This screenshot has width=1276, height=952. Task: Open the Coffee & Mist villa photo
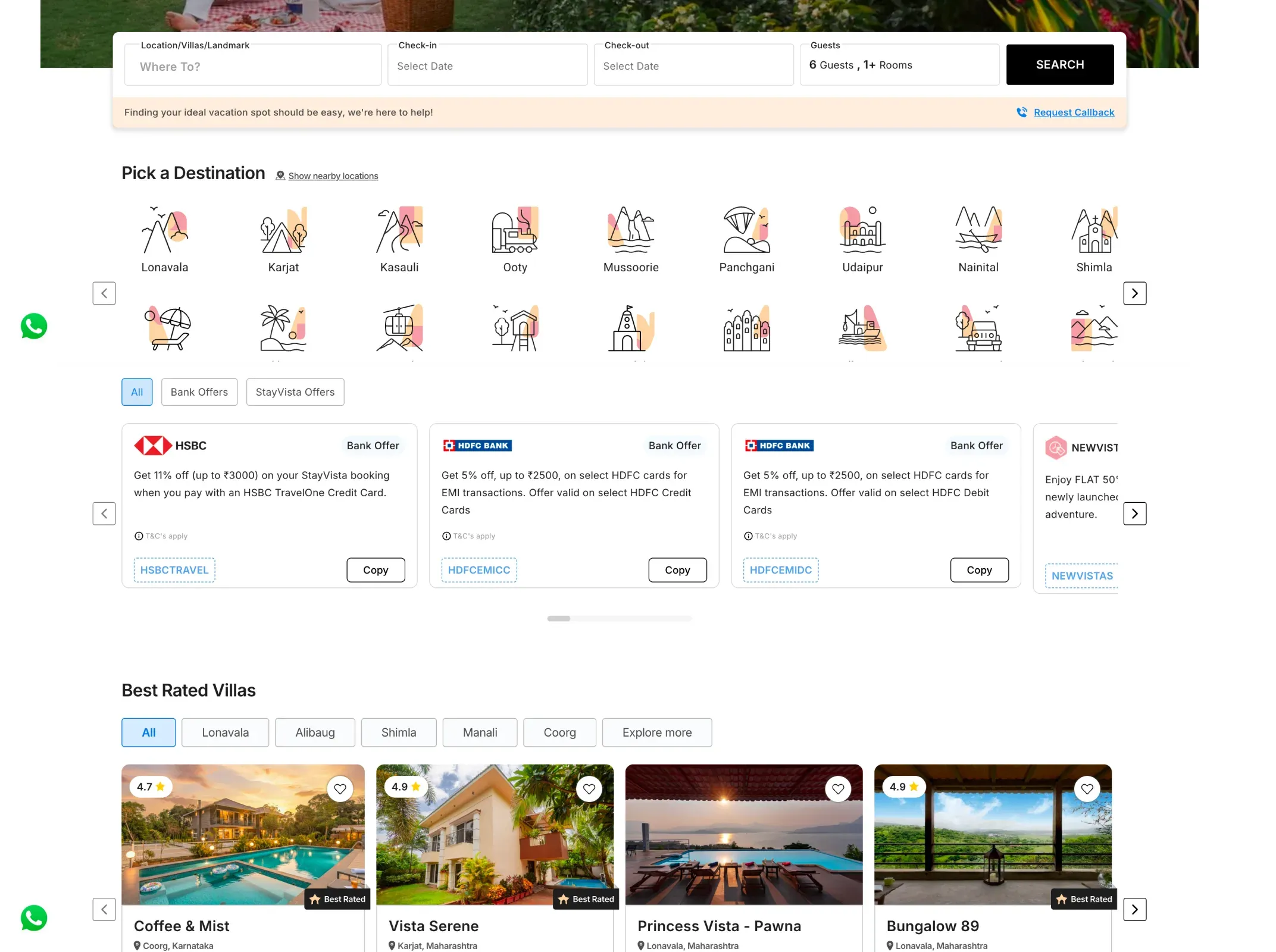pos(243,835)
